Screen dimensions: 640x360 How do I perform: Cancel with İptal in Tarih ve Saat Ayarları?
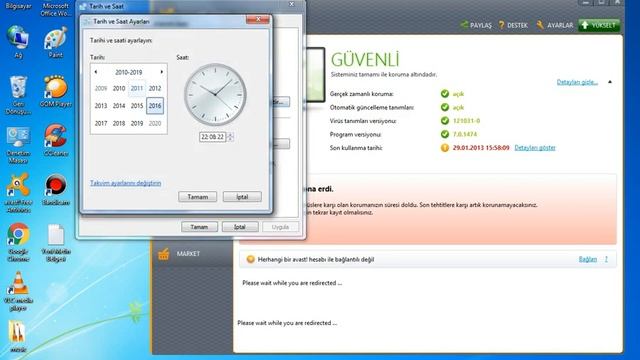point(242,197)
